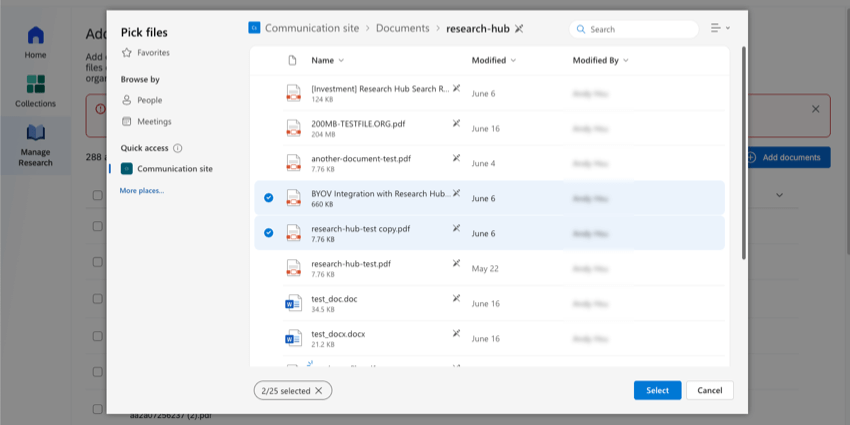The height and width of the screenshot is (425, 850).
Task: Click the Quick access info icon
Action: 178,148
